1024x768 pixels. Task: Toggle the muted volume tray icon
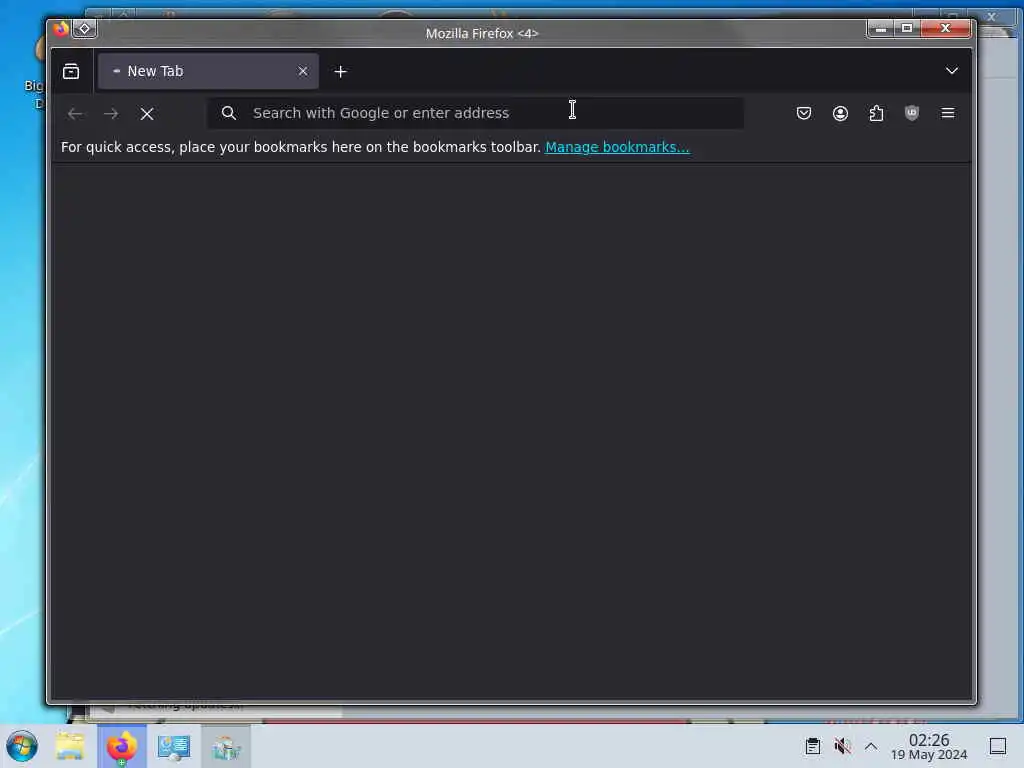[842, 746]
